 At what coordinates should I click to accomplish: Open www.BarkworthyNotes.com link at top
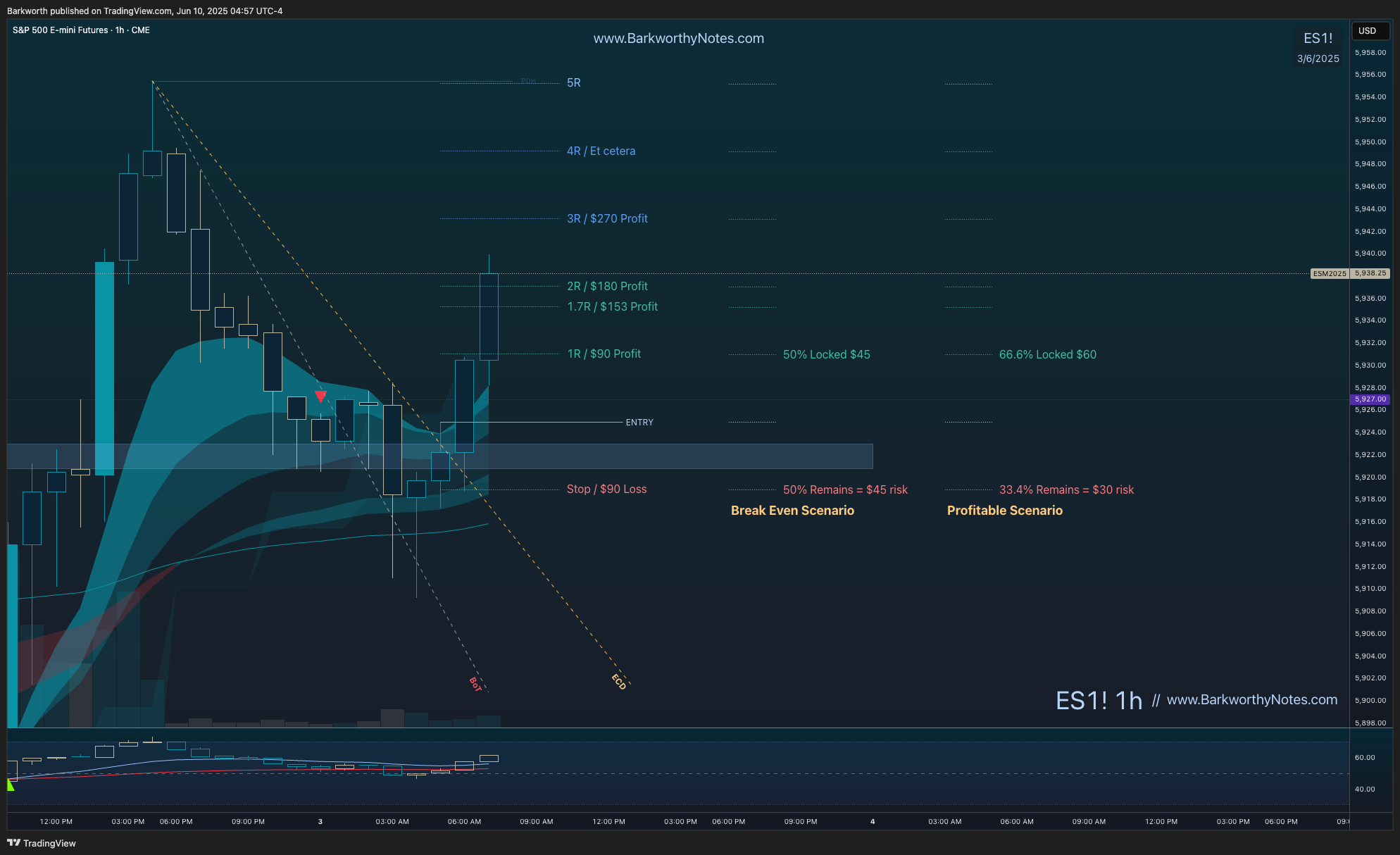(678, 39)
